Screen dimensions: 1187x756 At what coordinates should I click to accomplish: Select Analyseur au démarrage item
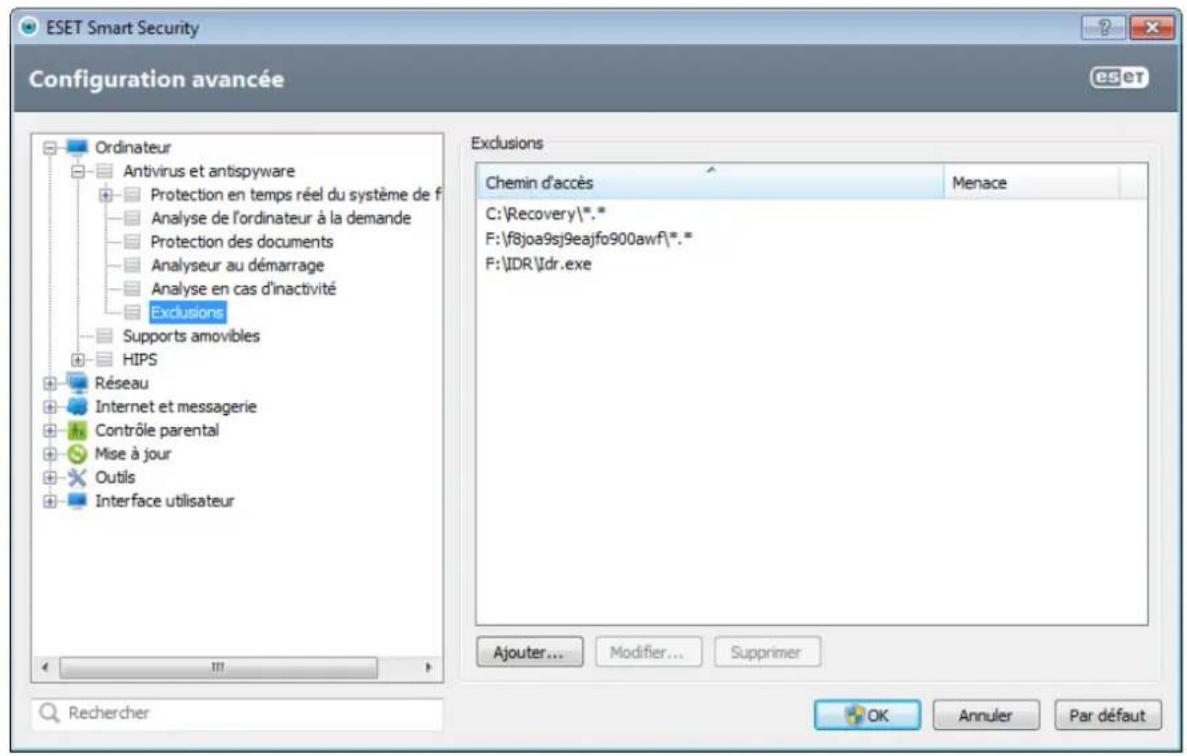tap(237, 265)
